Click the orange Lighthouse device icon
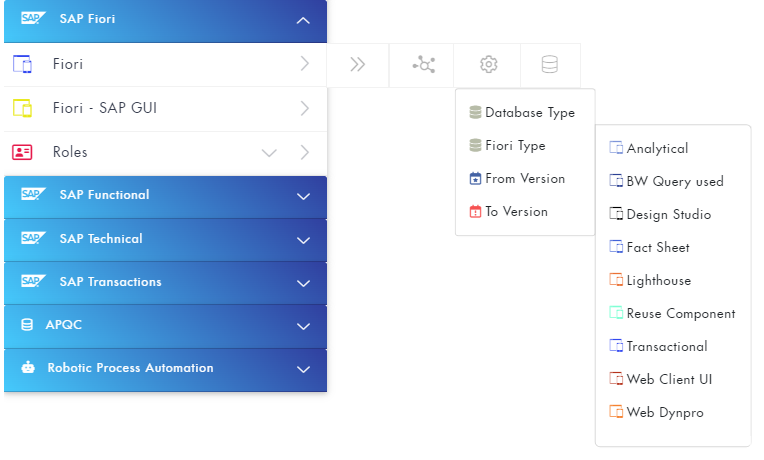 pos(616,280)
